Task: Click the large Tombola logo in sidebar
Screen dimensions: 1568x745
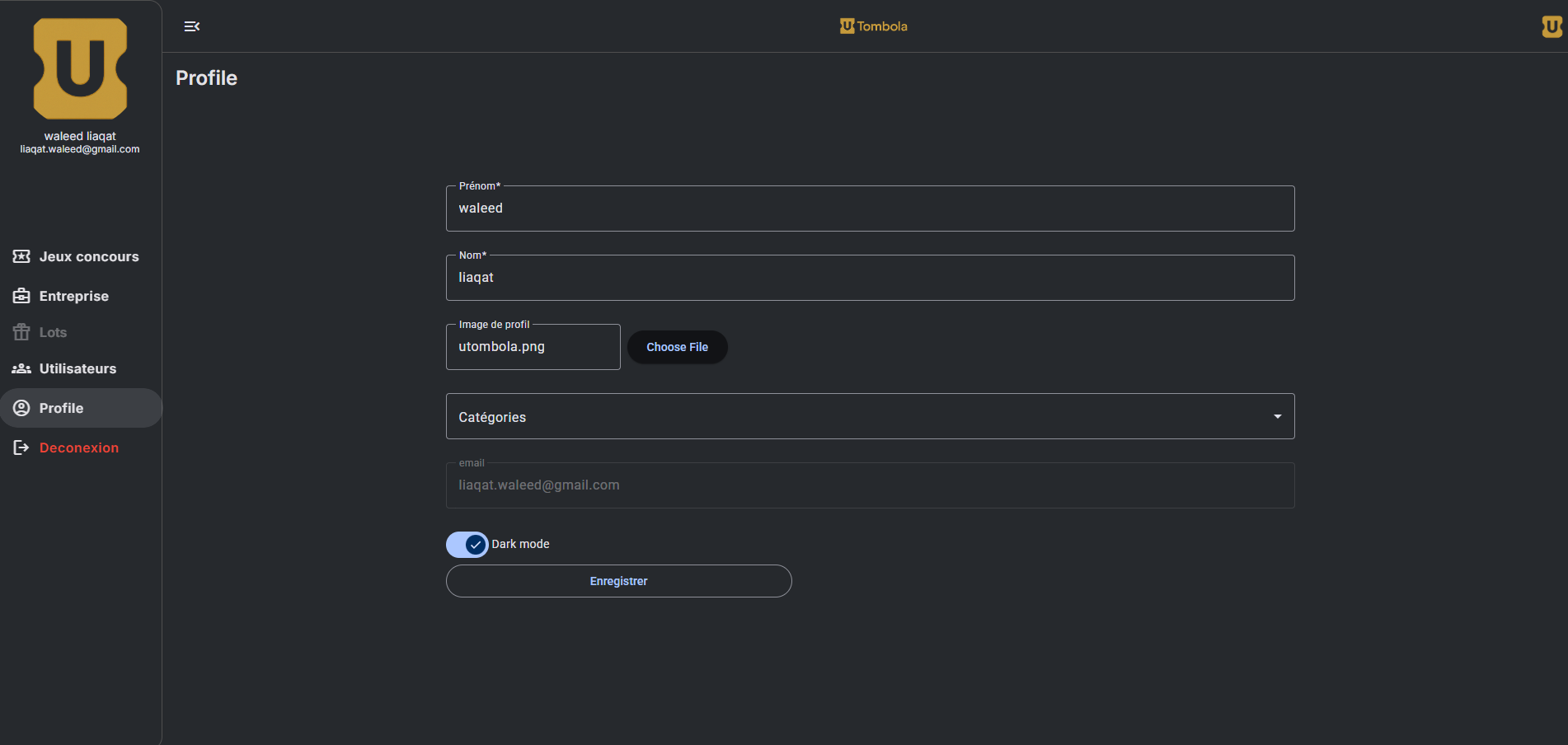Action: click(80, 68)
